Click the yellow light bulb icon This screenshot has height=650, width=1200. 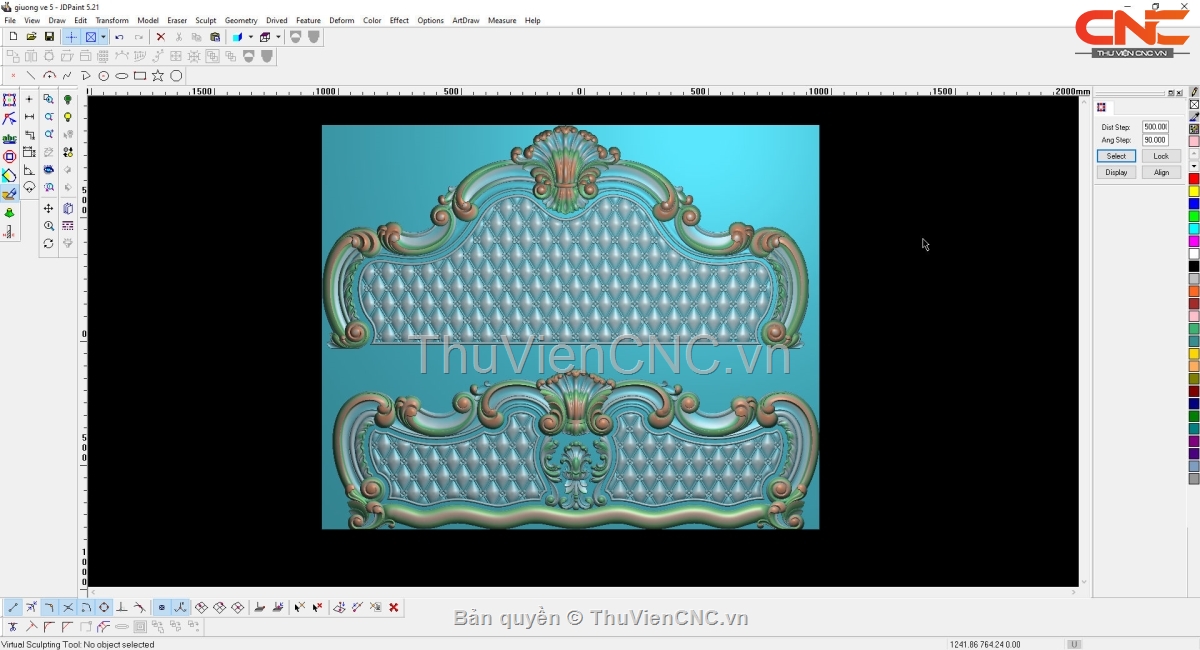[x=68, y=117]
